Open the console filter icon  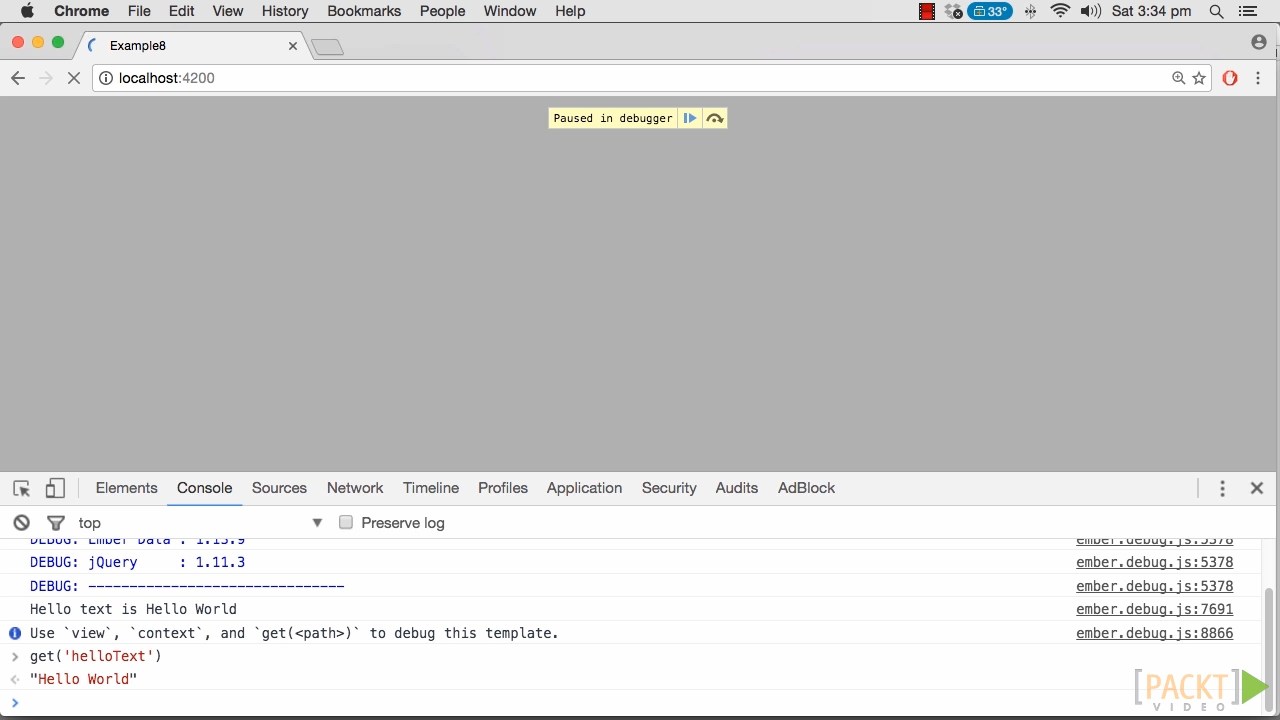(x=56, y=523)
